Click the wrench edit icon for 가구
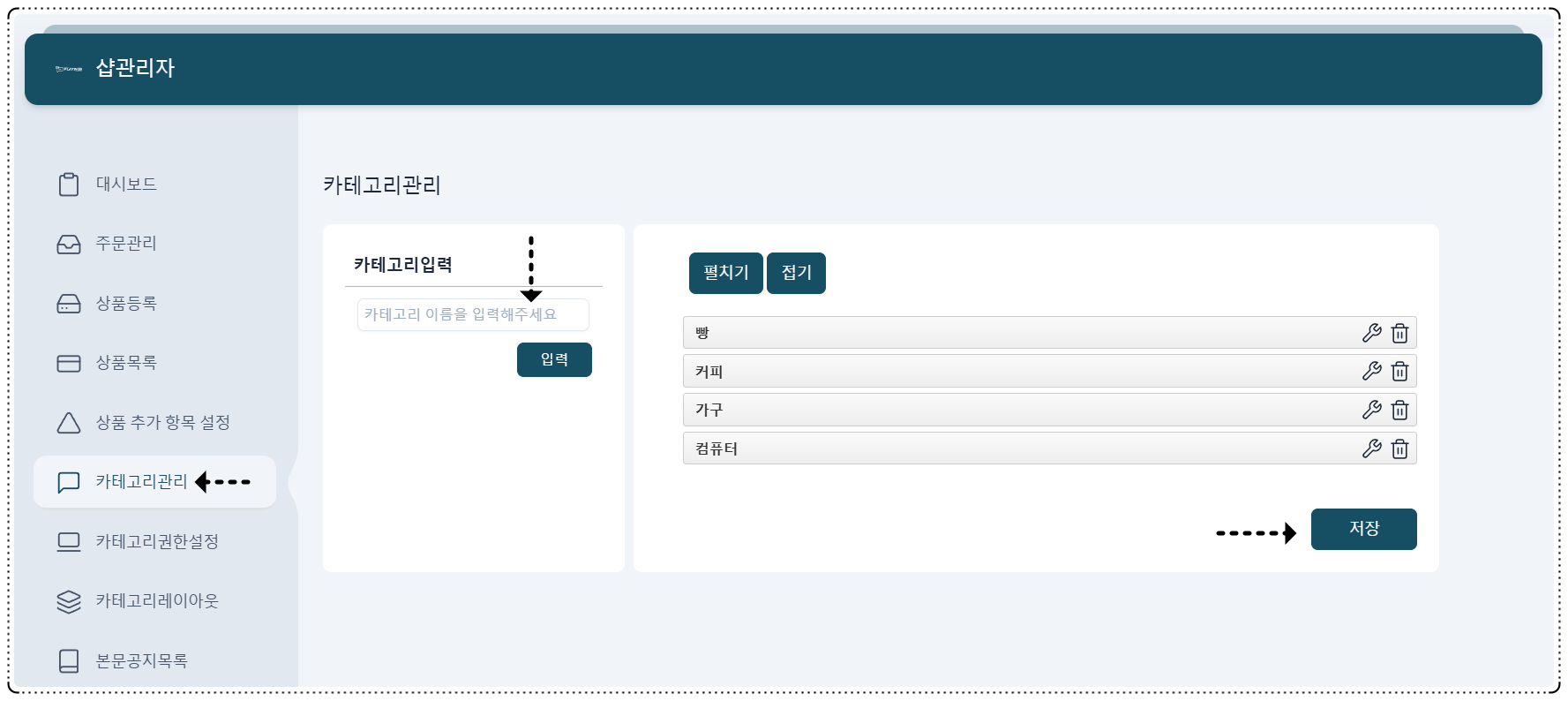1568x701 pixels. click(1371, 410)
